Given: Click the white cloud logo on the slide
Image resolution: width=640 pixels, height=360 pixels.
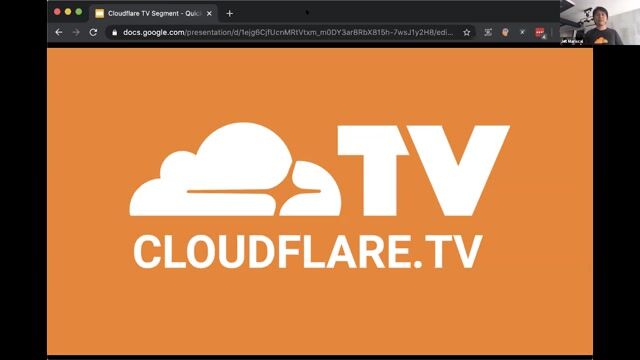Looking at the screenshot, I should [x=235, y=169].
